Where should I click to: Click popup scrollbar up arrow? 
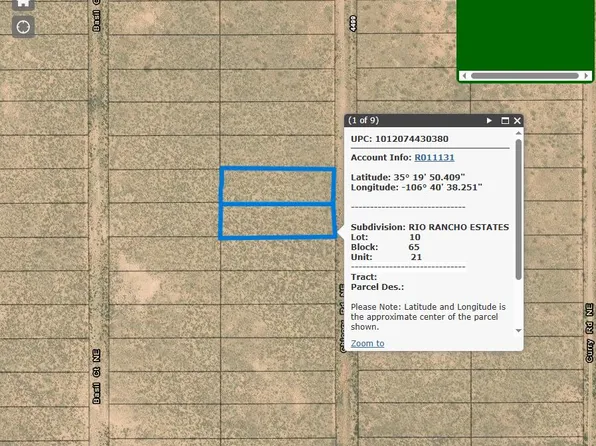point(518,133)
